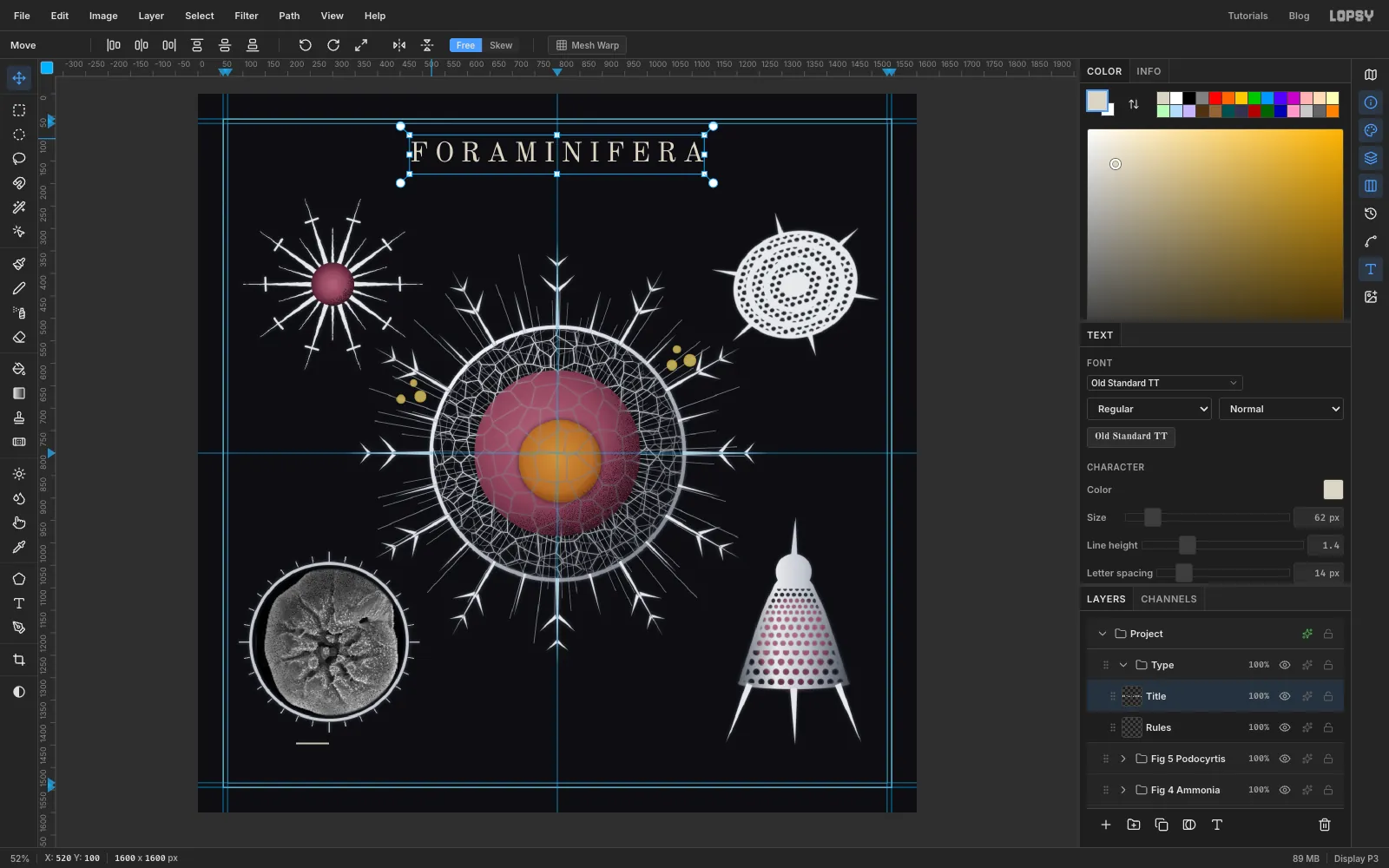Click the Rotate counter-clockwise icon
Image resolution: width=1389 pixels, height=868 pixels.
[x=306, y=45]
